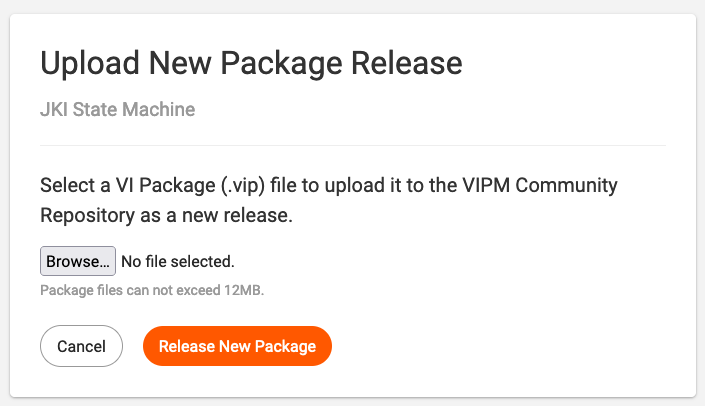705x406 pixels.
Task: Click the 'Package files can not exceed 12MB' hint
Action: 152,290
